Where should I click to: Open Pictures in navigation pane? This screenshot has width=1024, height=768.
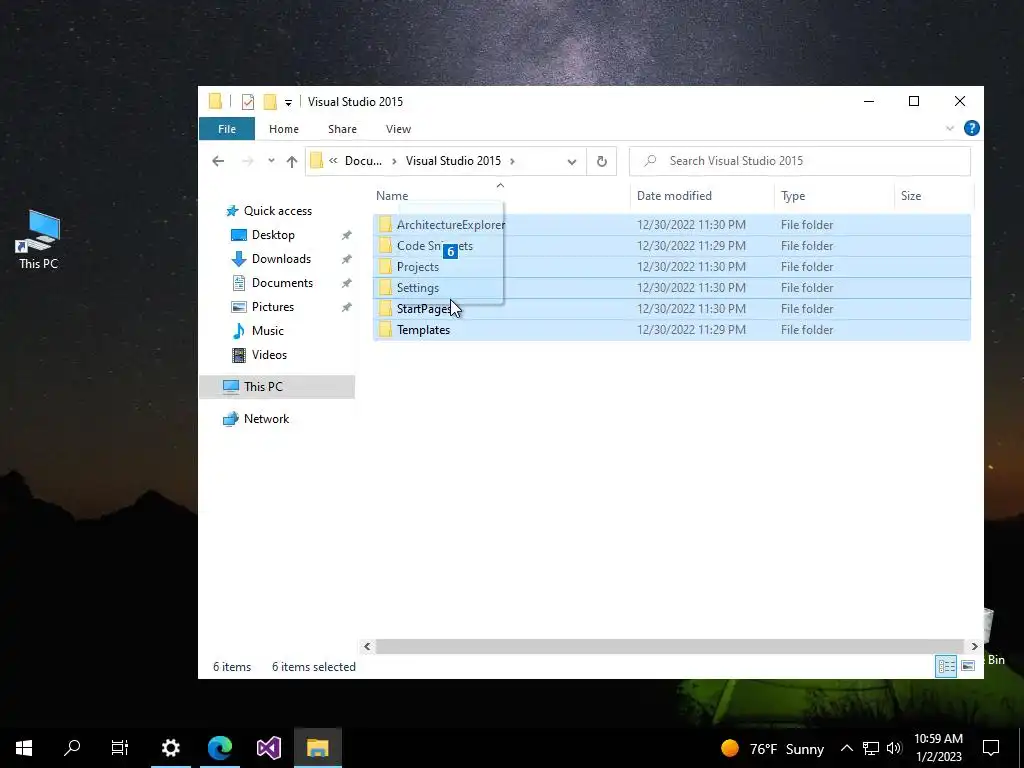(273, 307)
